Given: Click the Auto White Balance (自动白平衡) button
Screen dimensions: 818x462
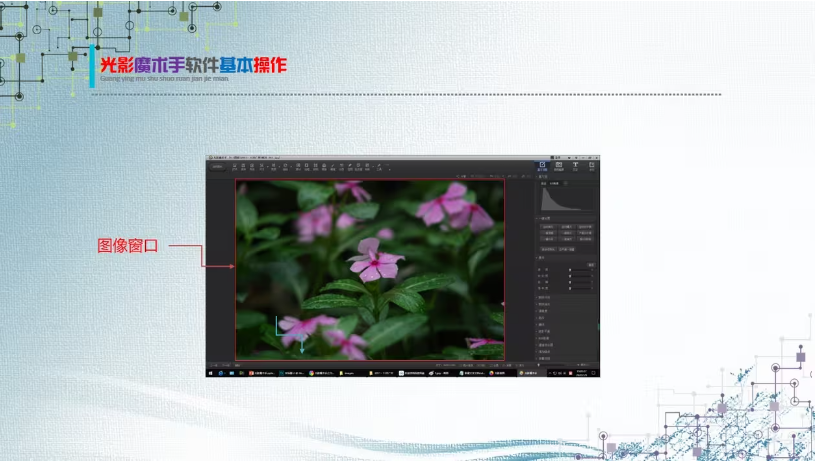Looking at the screenshot, I should click(x=585, y=227).
